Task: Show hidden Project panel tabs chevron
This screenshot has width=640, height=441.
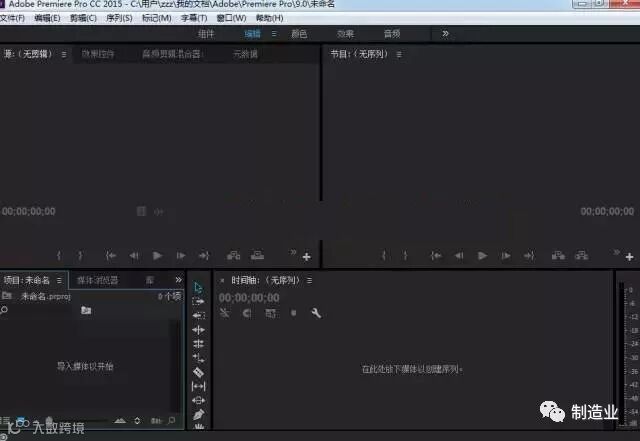Action: pos(178,280)
